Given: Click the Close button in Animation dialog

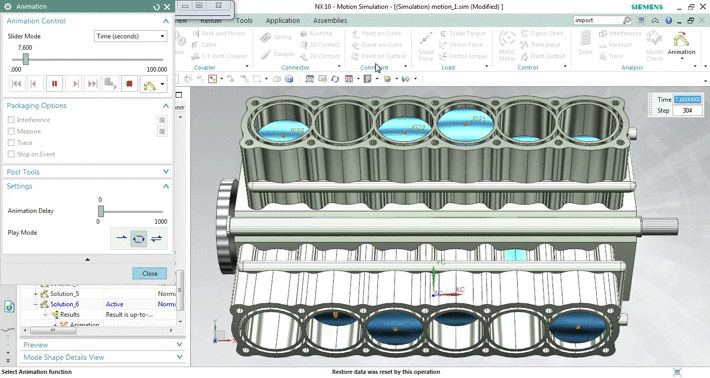Looking at the screenshot, I should 149,273.
